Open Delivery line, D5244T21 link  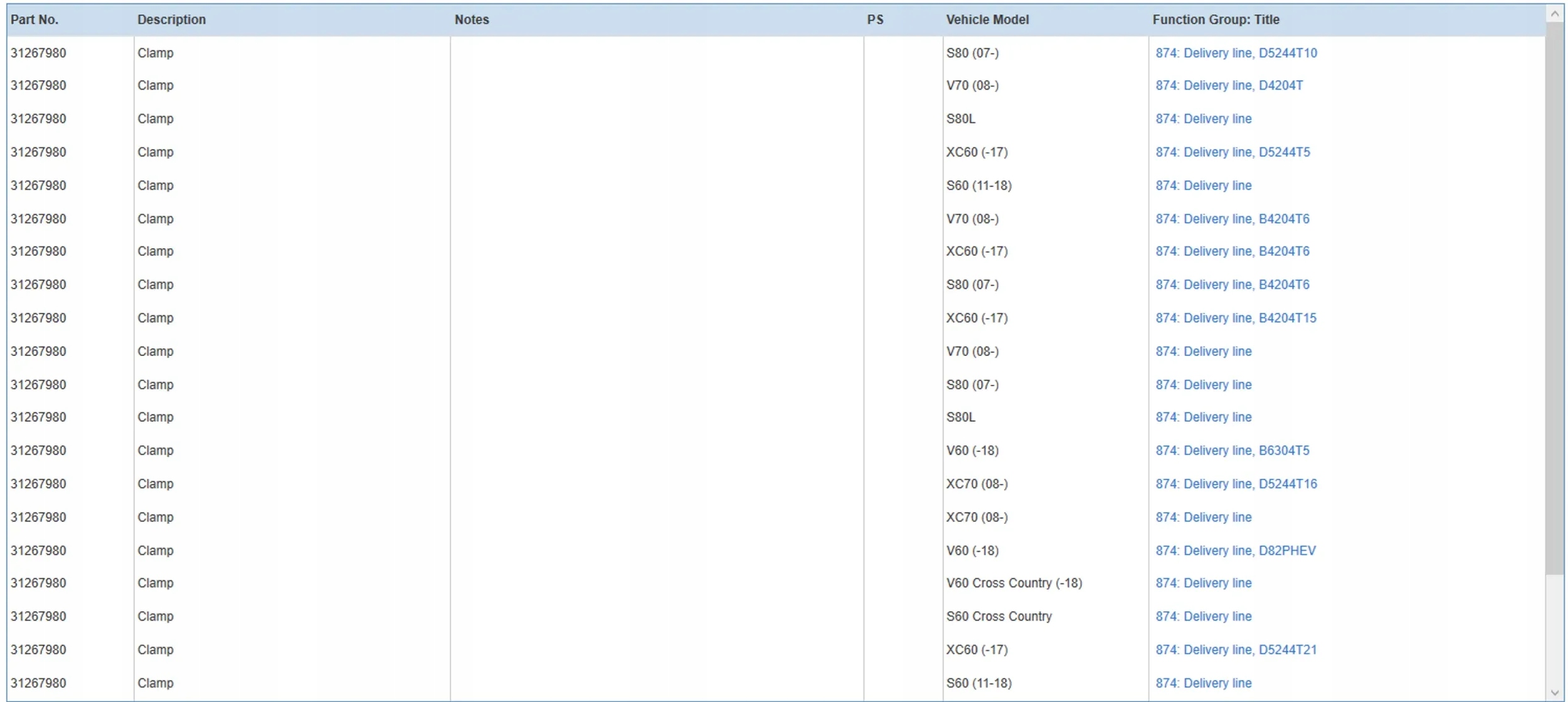click(1236, 650)
